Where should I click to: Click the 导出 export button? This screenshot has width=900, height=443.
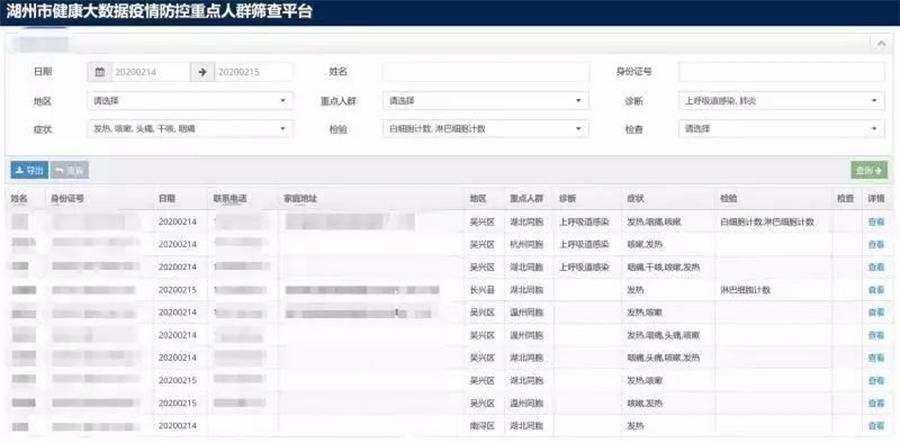[x=28, y=171]
